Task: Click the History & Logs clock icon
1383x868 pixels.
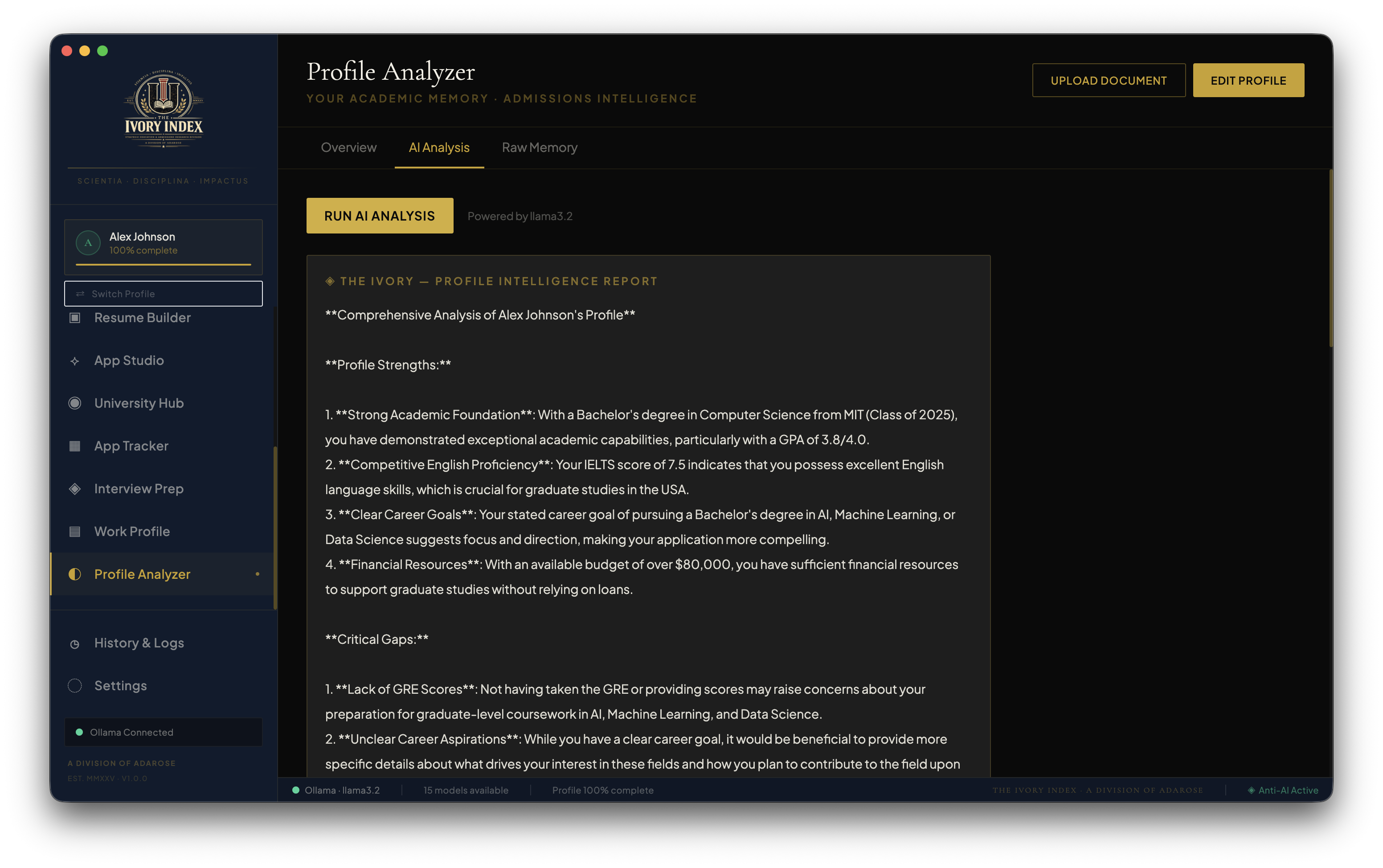Action: pos(74,643)
